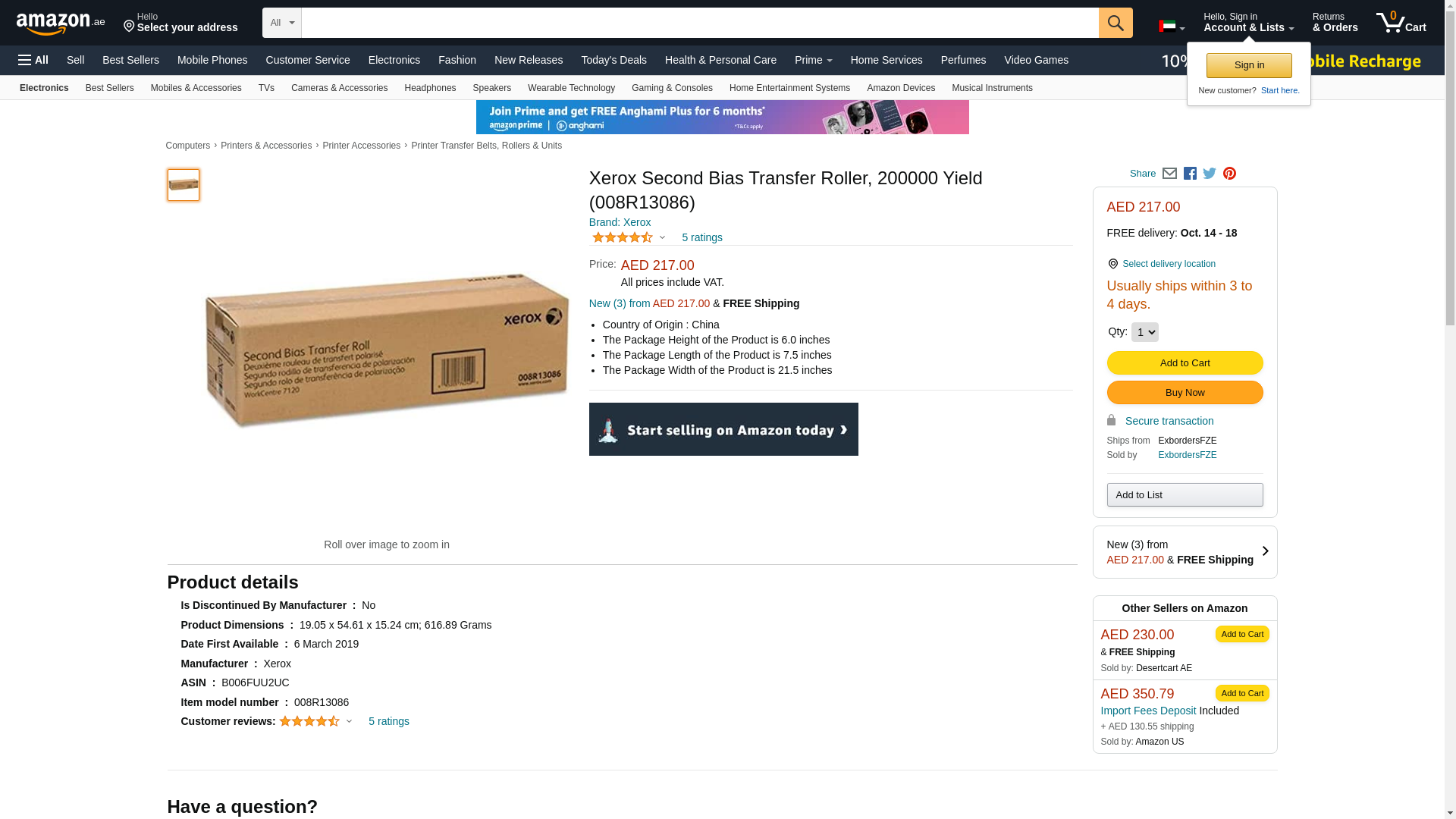This screenshot has width=1456, height=819.
Task: Open the UAE flag language selector
Action: pos(1171,27)
